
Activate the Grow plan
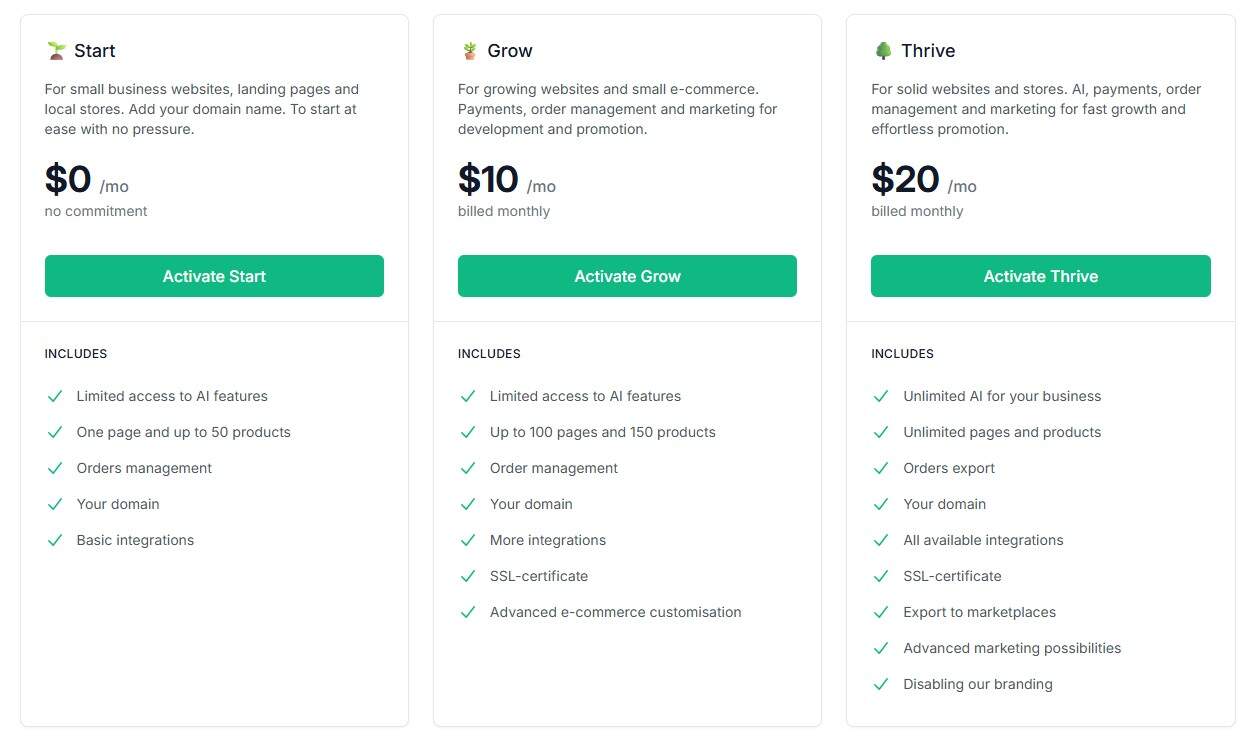click(x=627, y=276)
